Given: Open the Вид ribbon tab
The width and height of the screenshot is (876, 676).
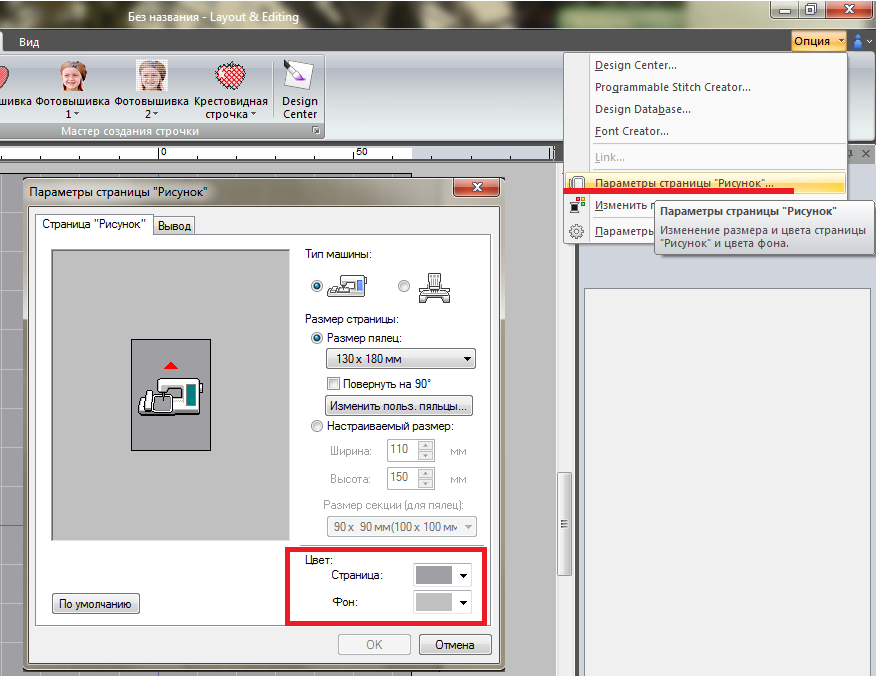Looking at the screenshot, I should 29,42.
